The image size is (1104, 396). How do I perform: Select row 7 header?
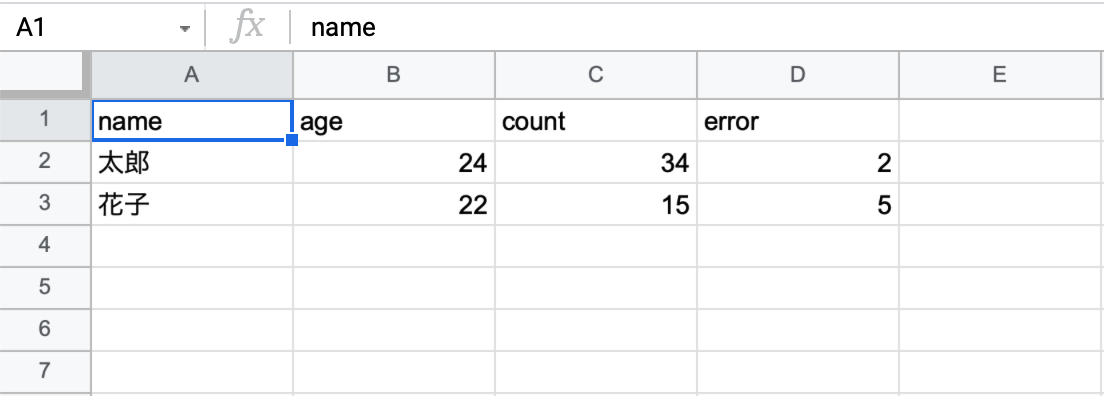click(45, 372)
